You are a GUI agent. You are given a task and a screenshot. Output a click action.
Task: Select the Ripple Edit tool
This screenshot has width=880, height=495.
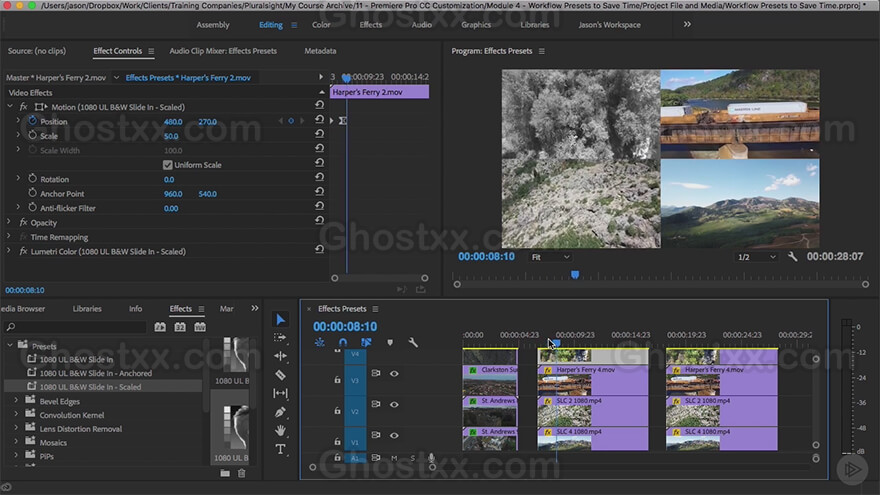(x=280, y=356)
